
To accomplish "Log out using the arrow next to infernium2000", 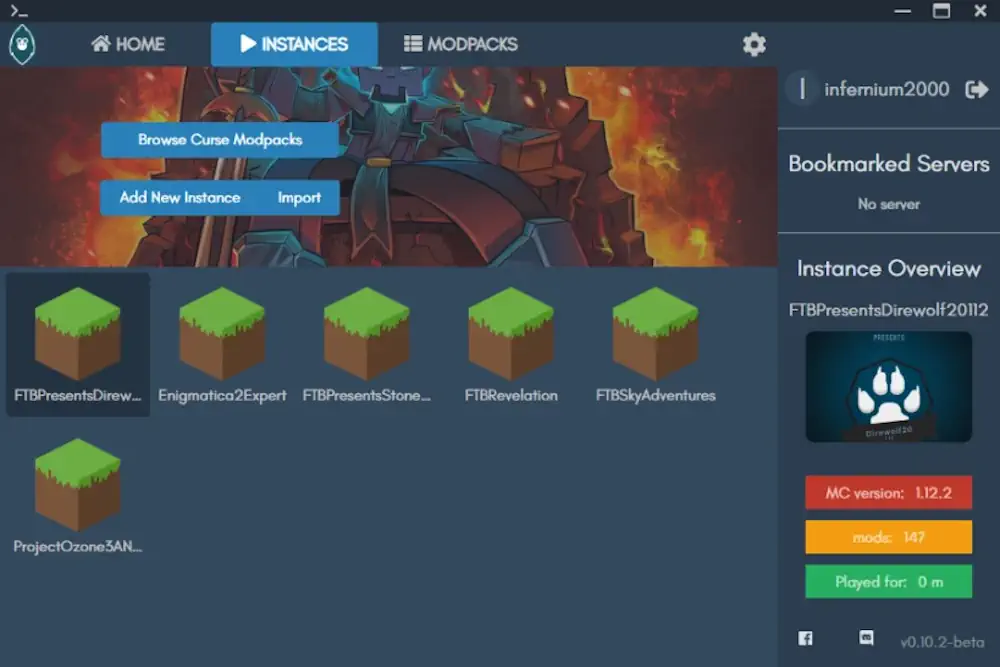I will pos(976,89).
